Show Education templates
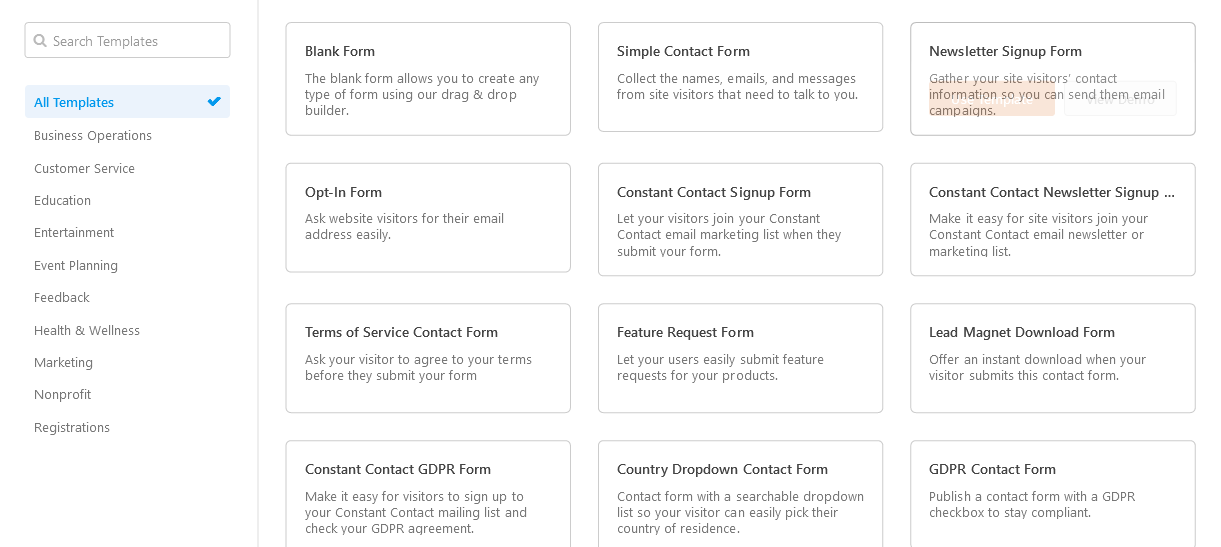 pos(62,200)
